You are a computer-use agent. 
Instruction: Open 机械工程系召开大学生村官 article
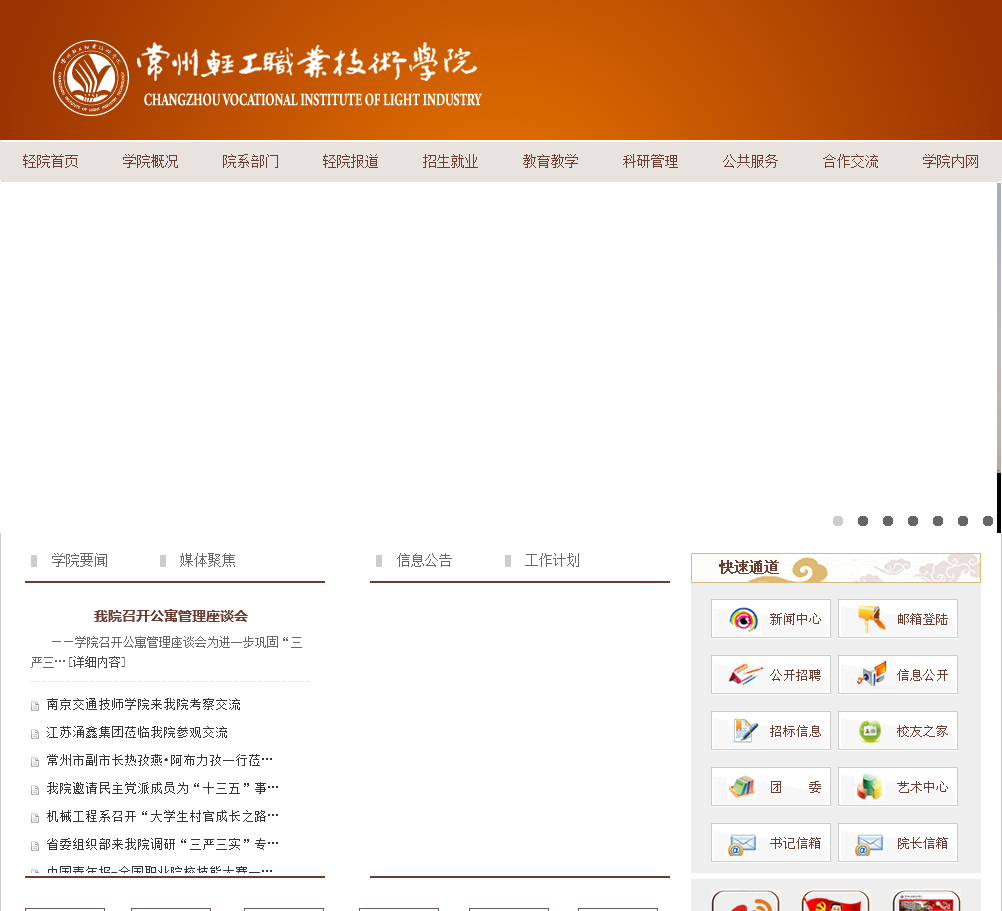[x=162, y=816]
